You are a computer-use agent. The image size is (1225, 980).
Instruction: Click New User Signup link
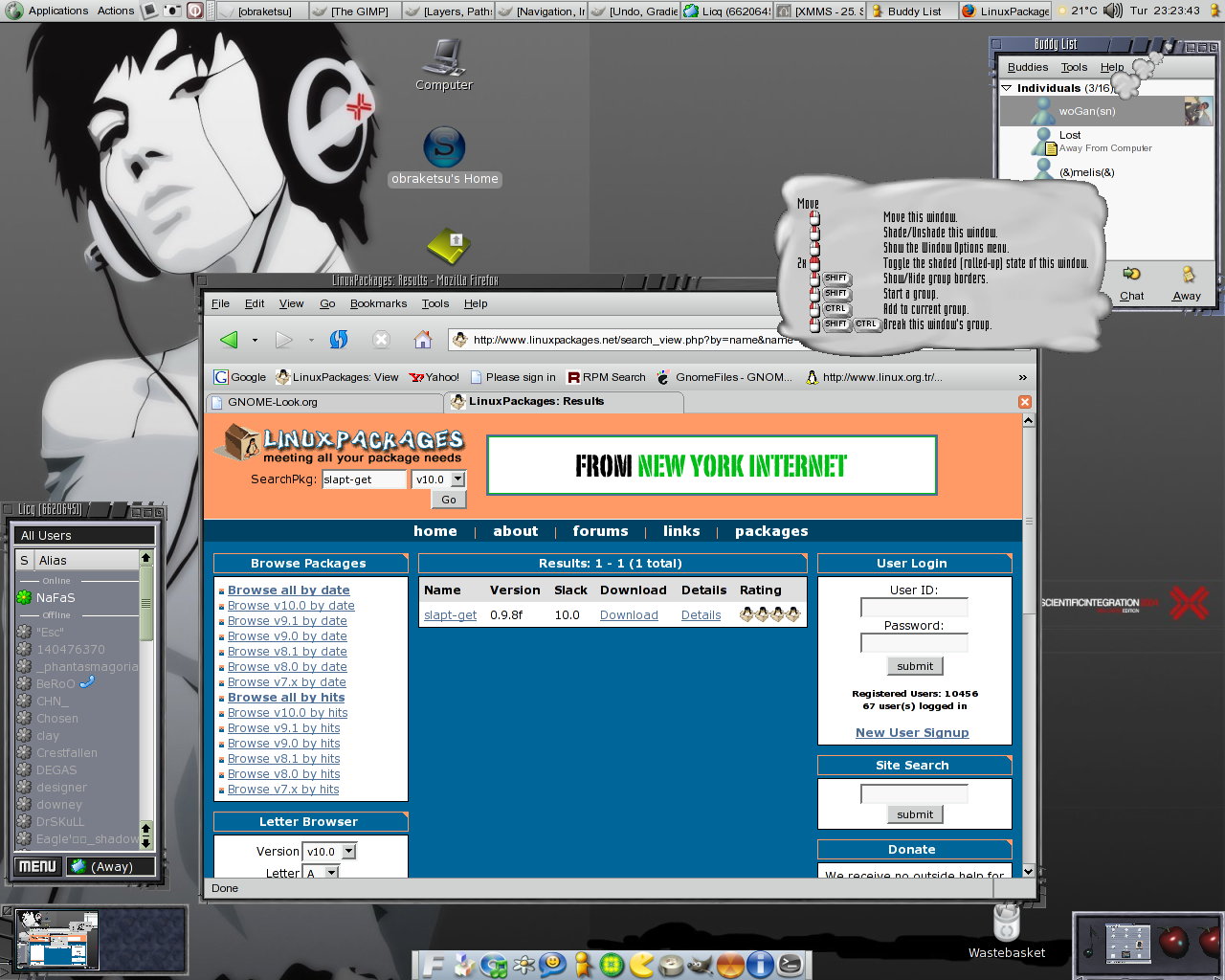click(912, 732)
